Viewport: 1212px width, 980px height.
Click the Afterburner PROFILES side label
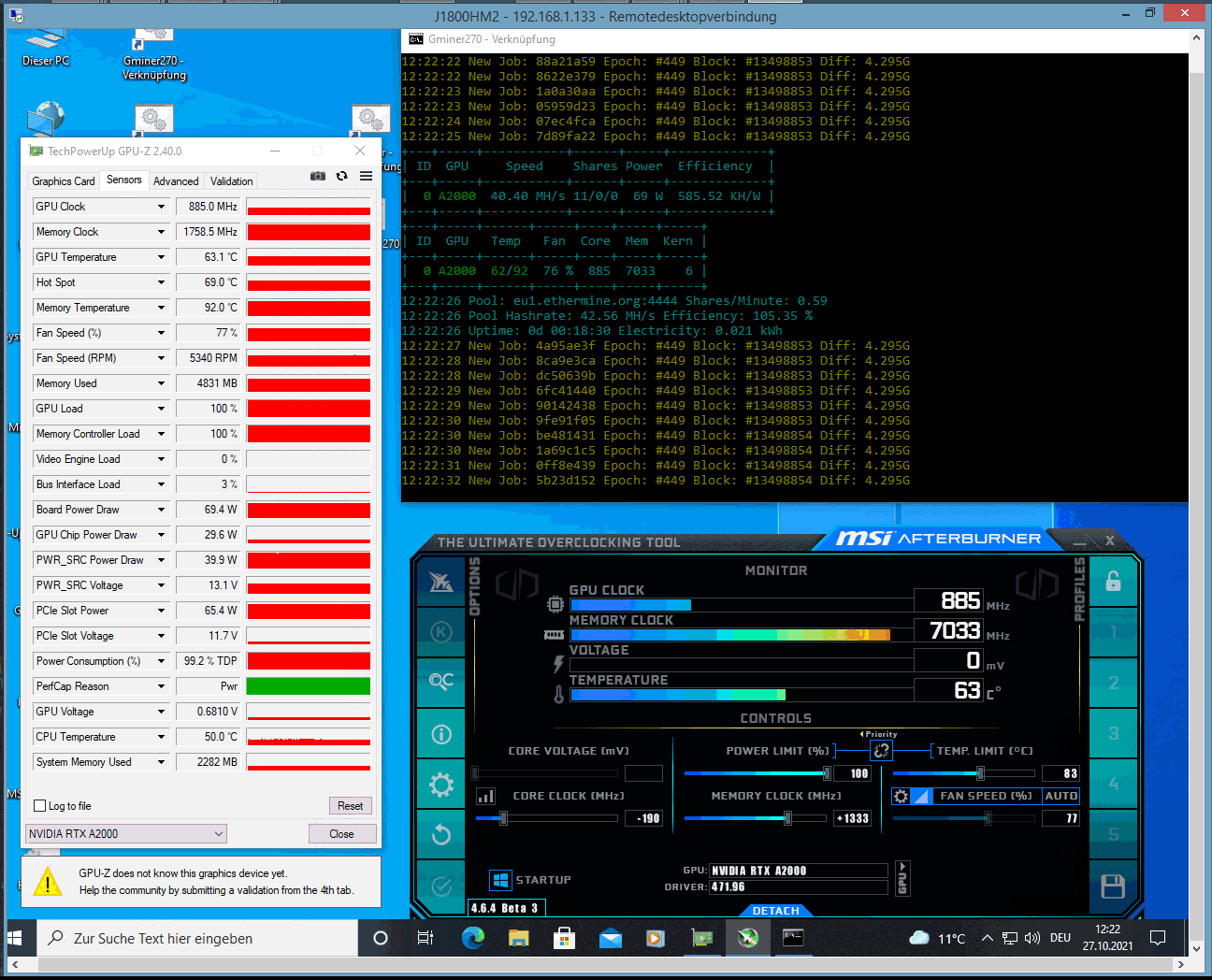click(x=1080, y=589)
